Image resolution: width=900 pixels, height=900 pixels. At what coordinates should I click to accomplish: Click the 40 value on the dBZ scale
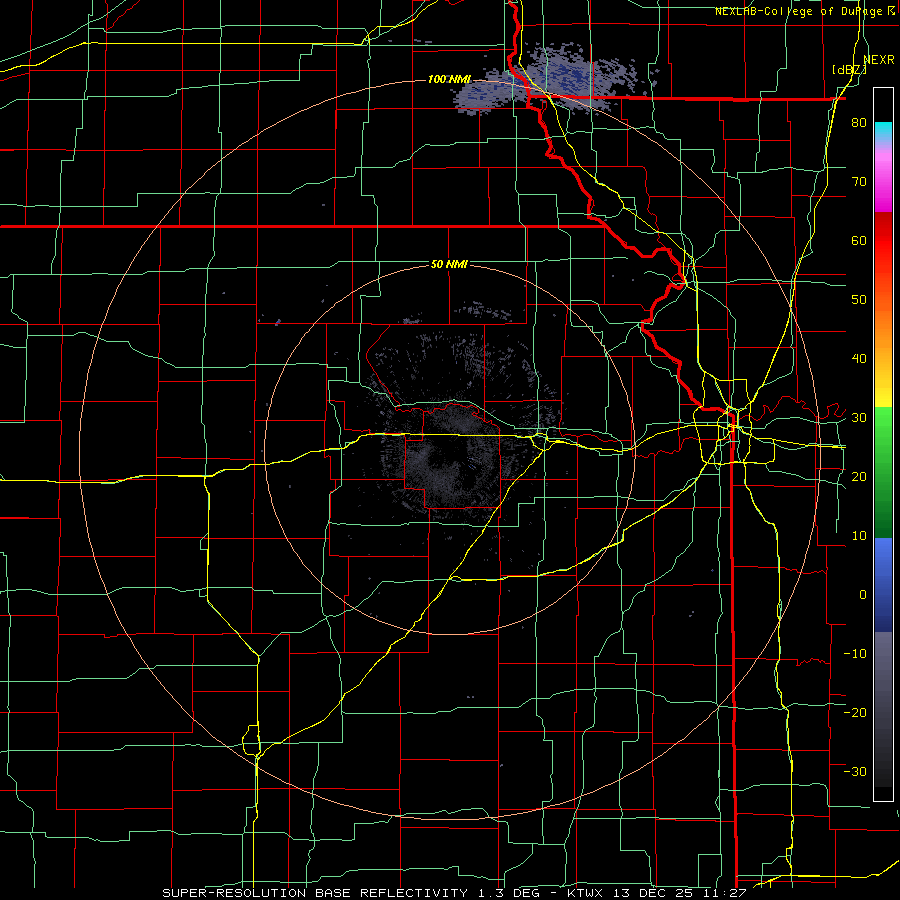[x=859, y=359]
